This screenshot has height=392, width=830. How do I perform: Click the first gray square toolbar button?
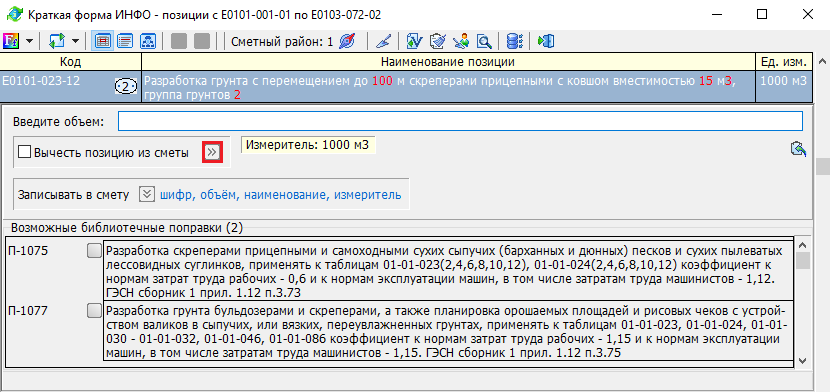[x=179, y=41]
